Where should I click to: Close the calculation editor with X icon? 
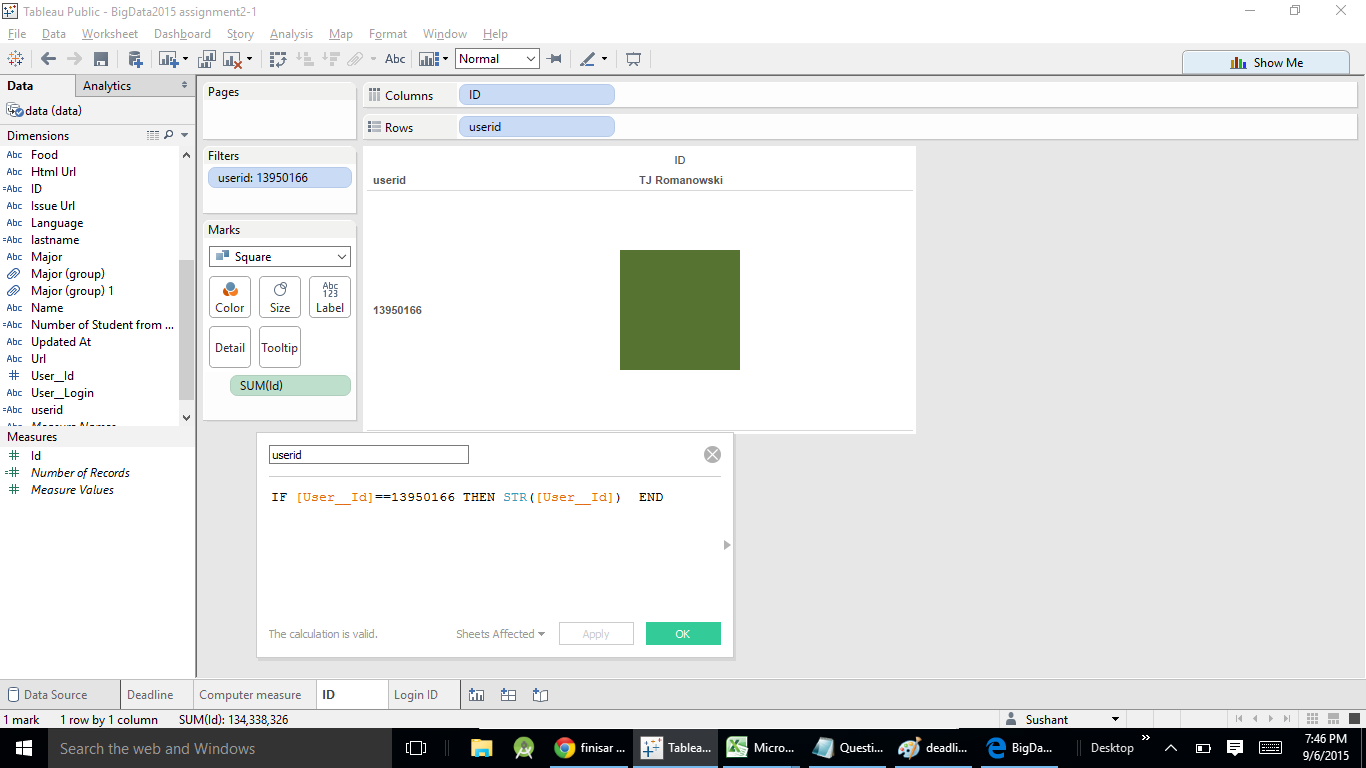point(712,455)
